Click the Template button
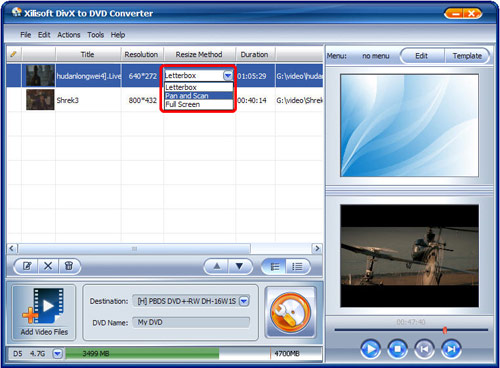500x368 pixels. (467, 56)
